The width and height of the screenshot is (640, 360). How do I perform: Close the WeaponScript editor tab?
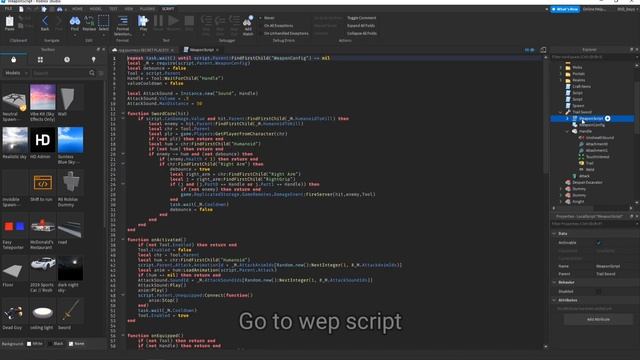point(217,50)
